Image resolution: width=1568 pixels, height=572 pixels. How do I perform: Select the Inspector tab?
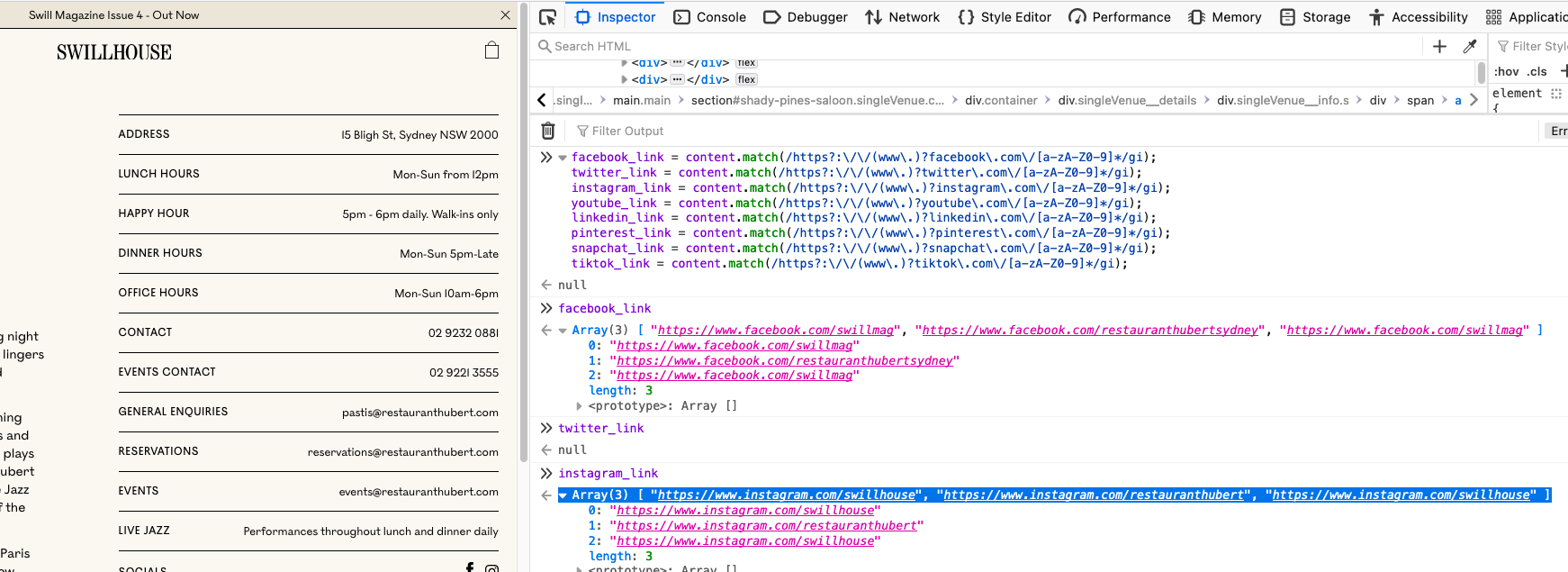click(x=616, y=17)
